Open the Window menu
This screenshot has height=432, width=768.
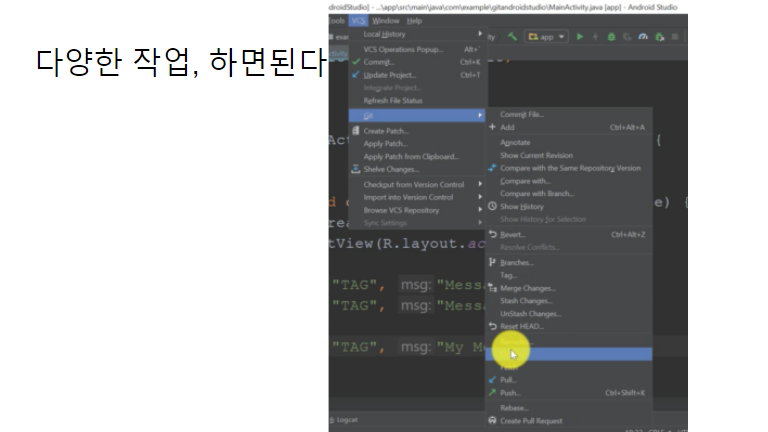[385, 21]
